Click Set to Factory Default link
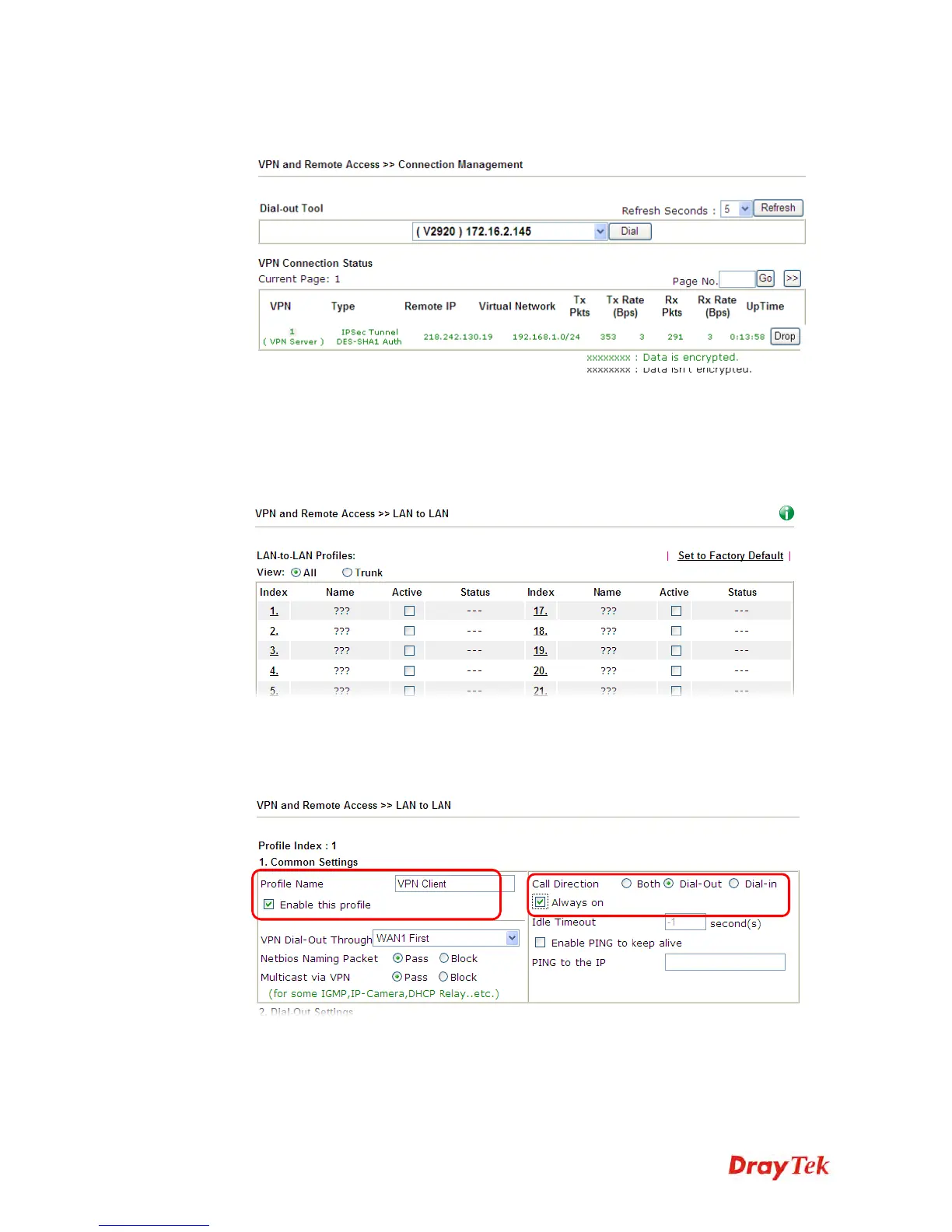 [730, 555]
